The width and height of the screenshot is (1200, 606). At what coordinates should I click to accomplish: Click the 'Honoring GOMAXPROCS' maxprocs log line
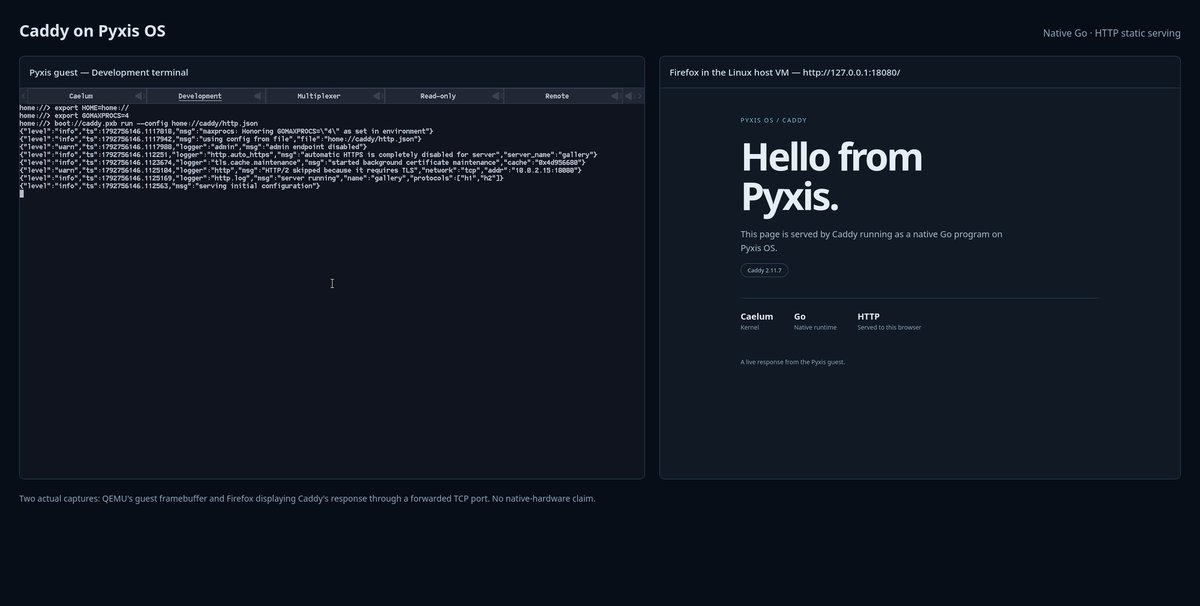(226, 132)
